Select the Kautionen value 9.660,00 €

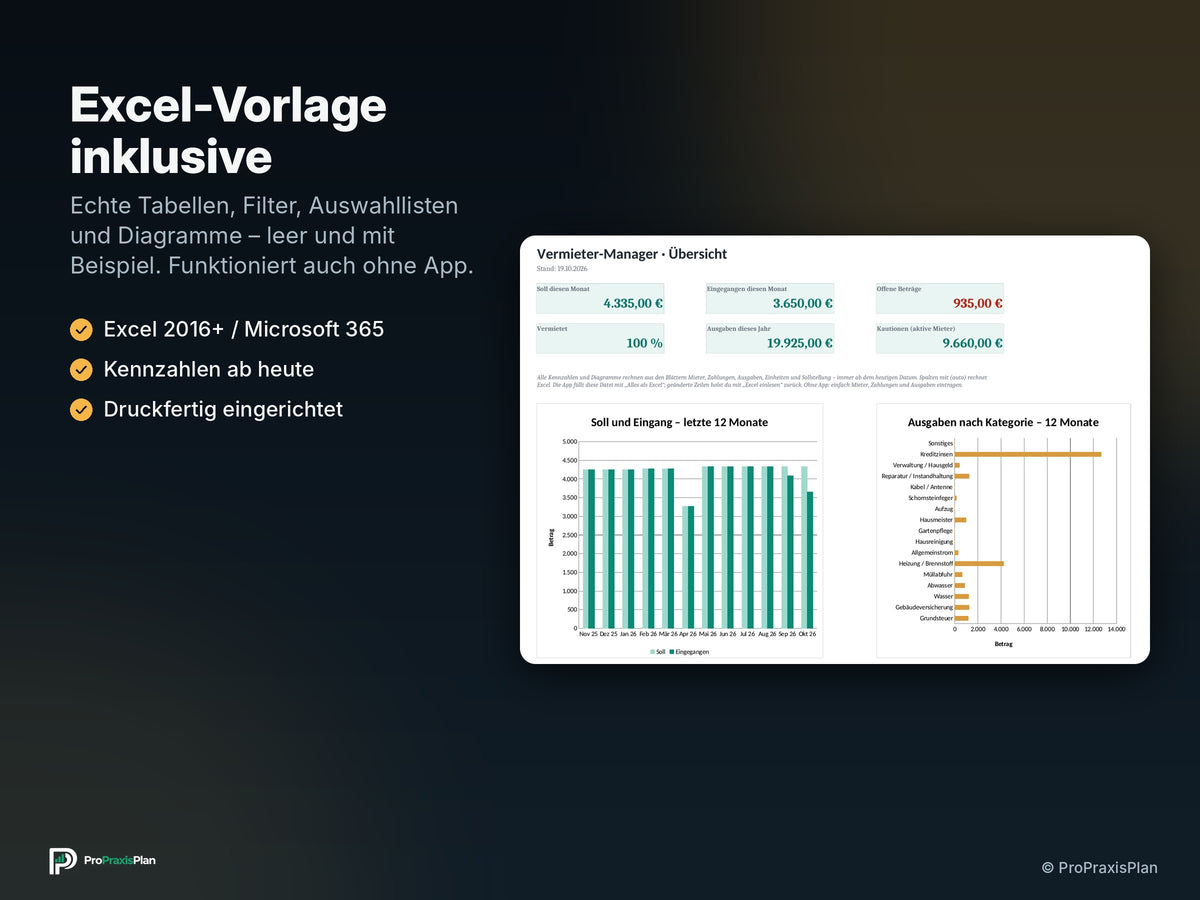[x=973, y=343]
